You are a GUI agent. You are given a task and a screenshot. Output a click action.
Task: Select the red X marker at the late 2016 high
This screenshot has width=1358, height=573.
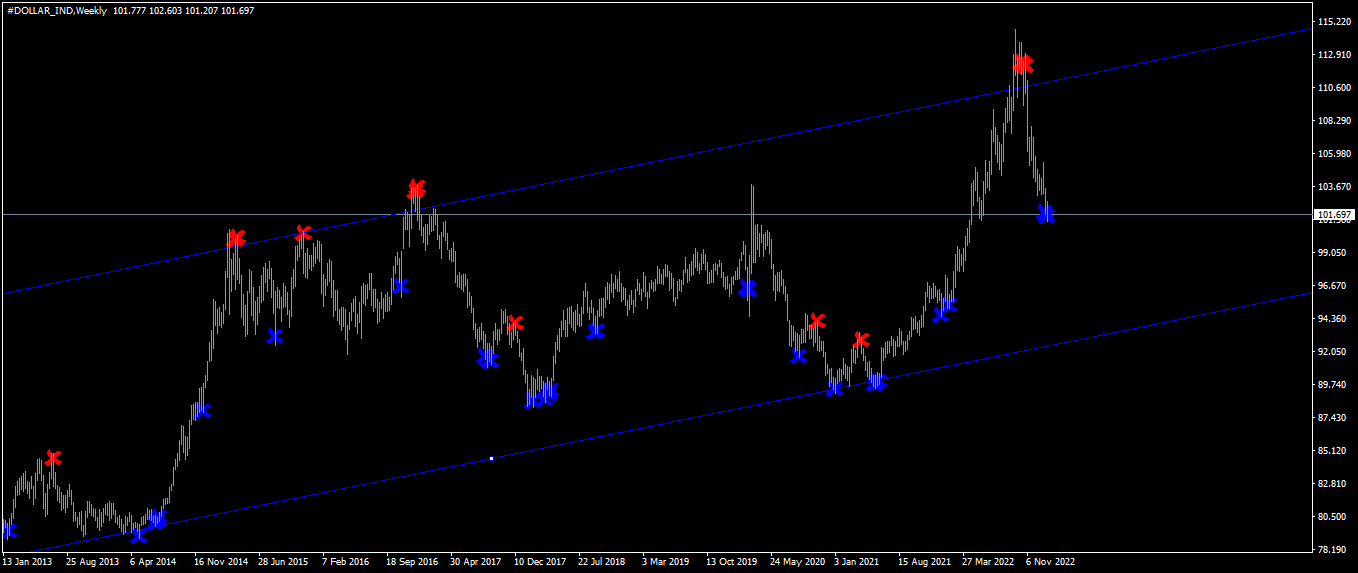[416, 189]
